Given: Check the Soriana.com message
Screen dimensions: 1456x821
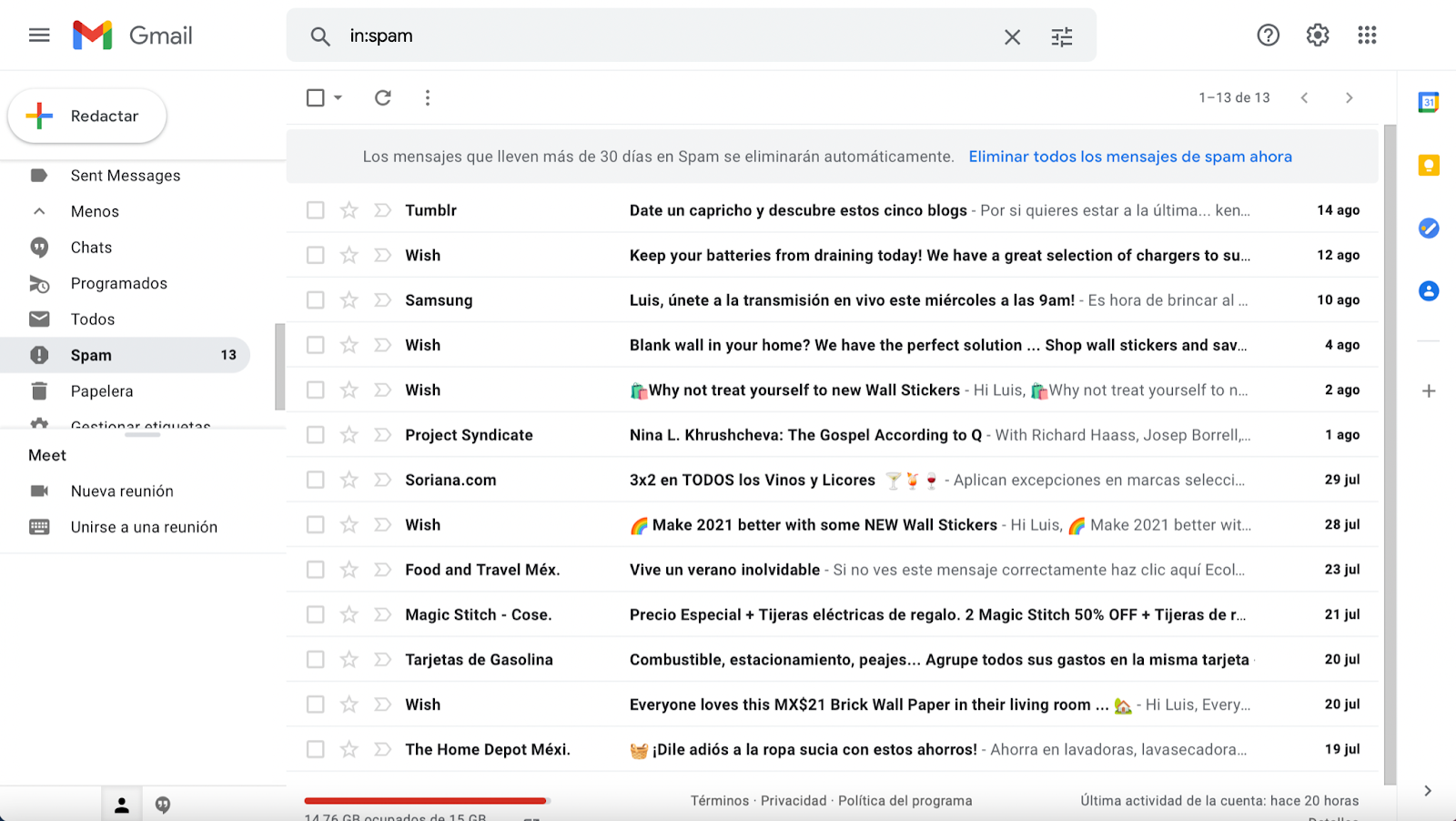Looking at the screenshot, I should pos(316,480).
